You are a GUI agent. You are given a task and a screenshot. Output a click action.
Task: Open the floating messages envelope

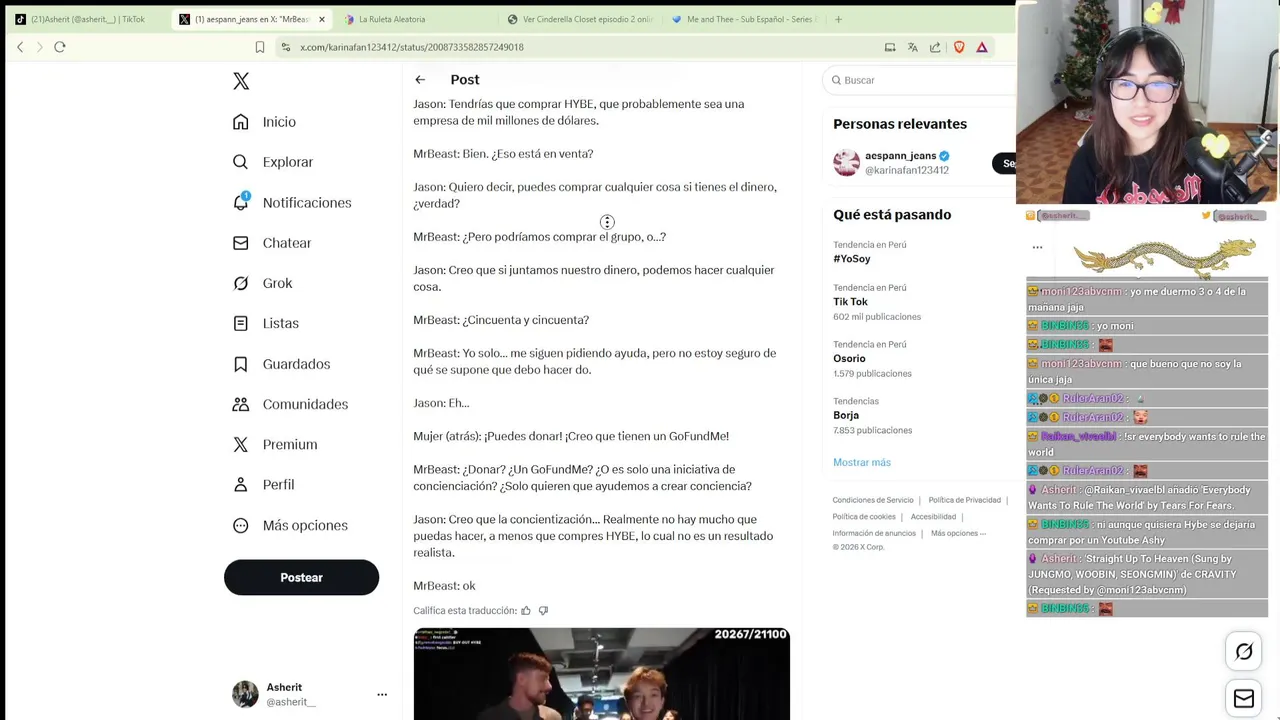(x=1244, y=699)
